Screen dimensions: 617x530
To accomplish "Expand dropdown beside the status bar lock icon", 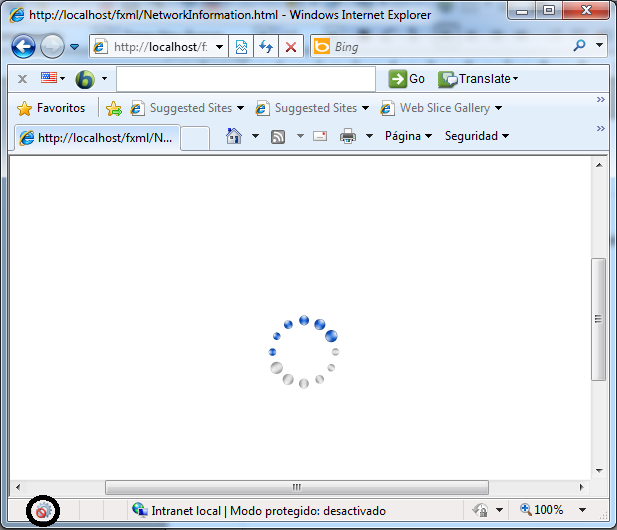I will pyautogui.click(x=499, y=510).
